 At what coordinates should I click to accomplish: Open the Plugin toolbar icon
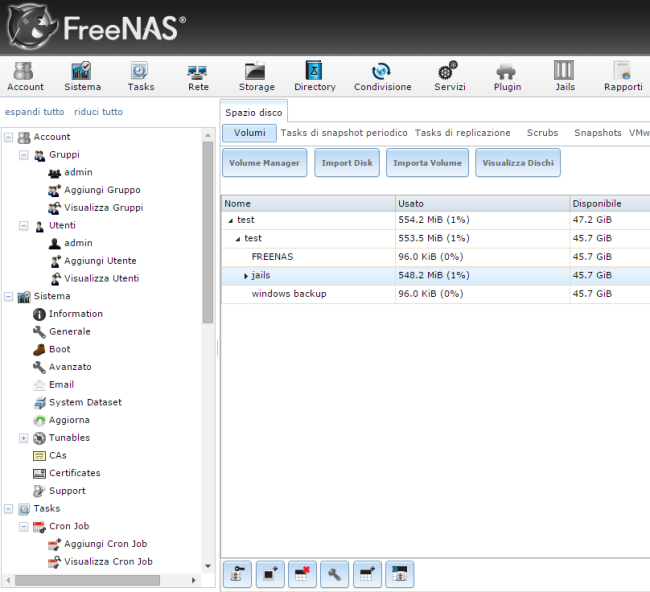507,77
